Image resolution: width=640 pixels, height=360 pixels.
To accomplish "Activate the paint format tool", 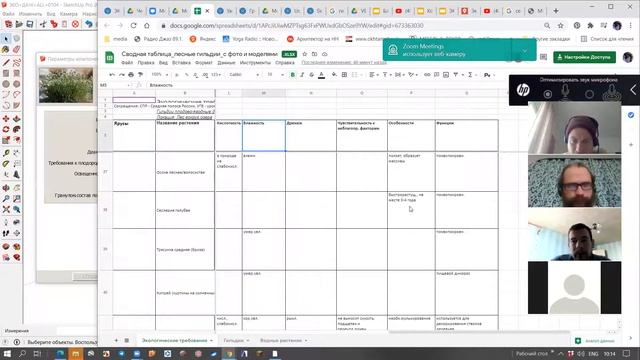I will coord(140,75).
